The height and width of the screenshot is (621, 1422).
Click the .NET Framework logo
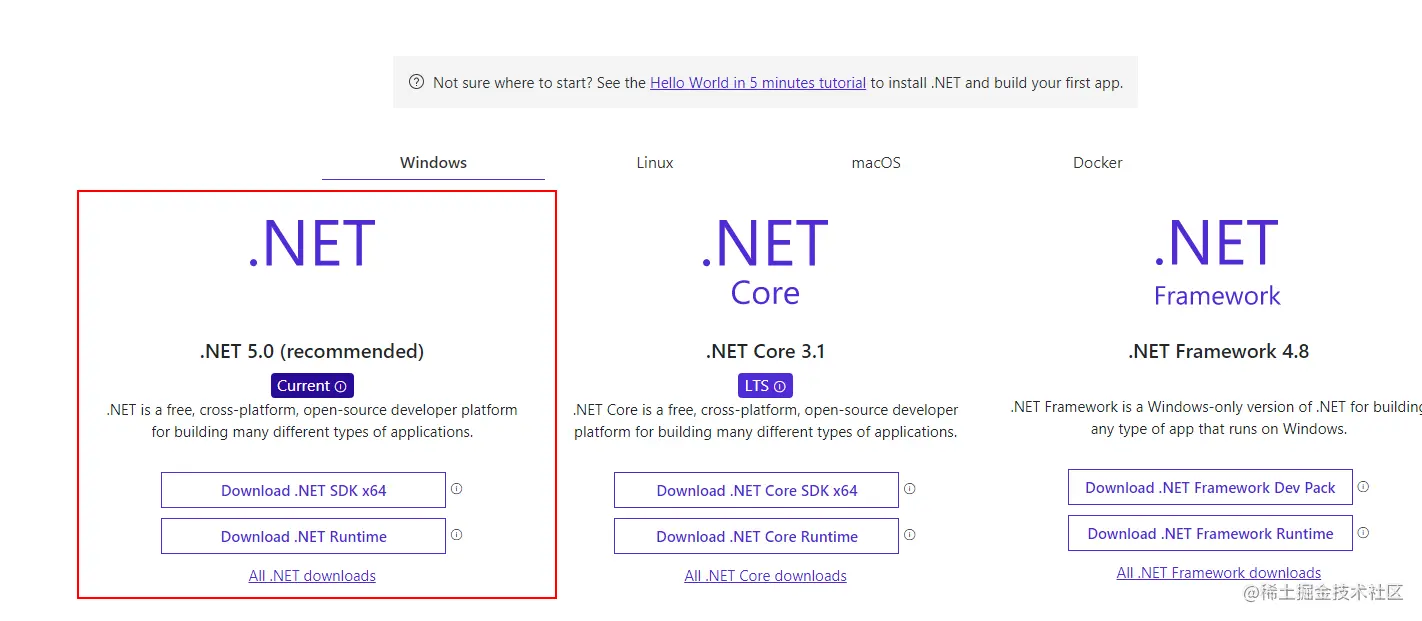point(1217,262)
